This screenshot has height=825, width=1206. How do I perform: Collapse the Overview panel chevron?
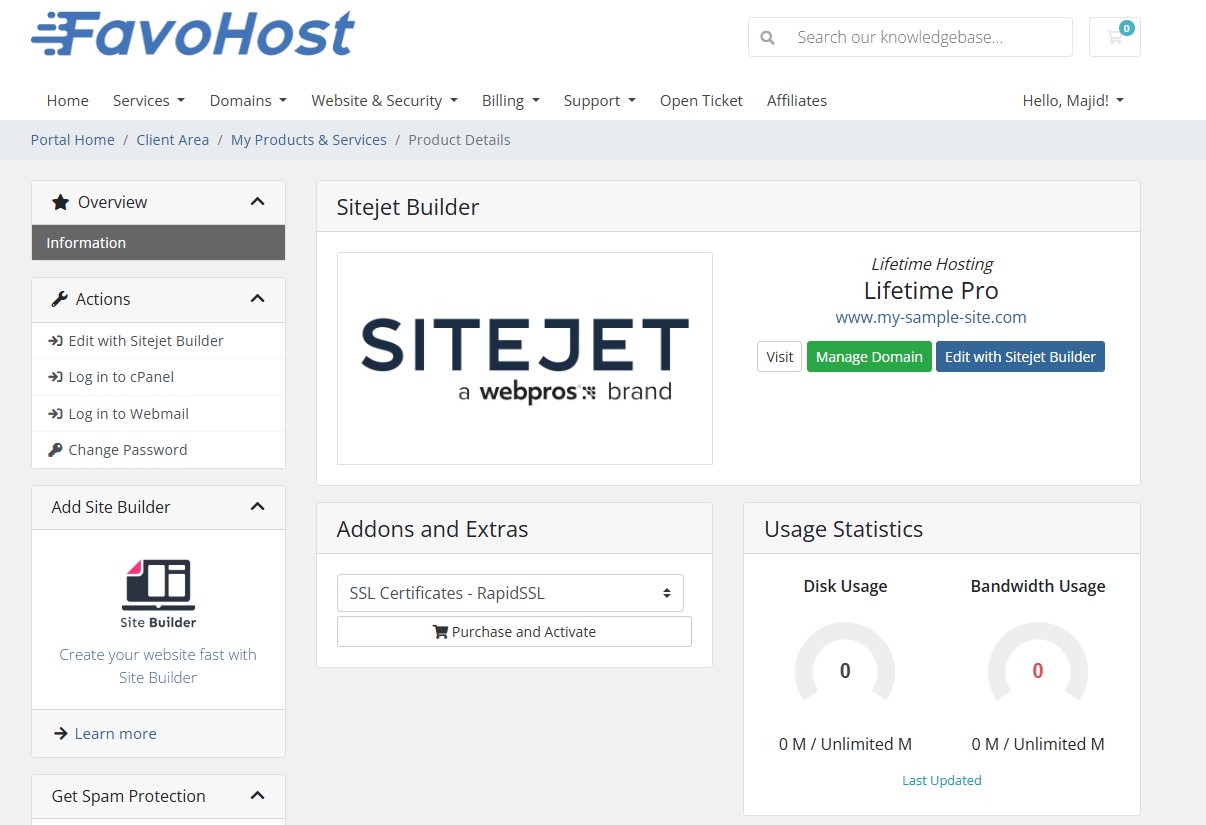pos(257,202)
